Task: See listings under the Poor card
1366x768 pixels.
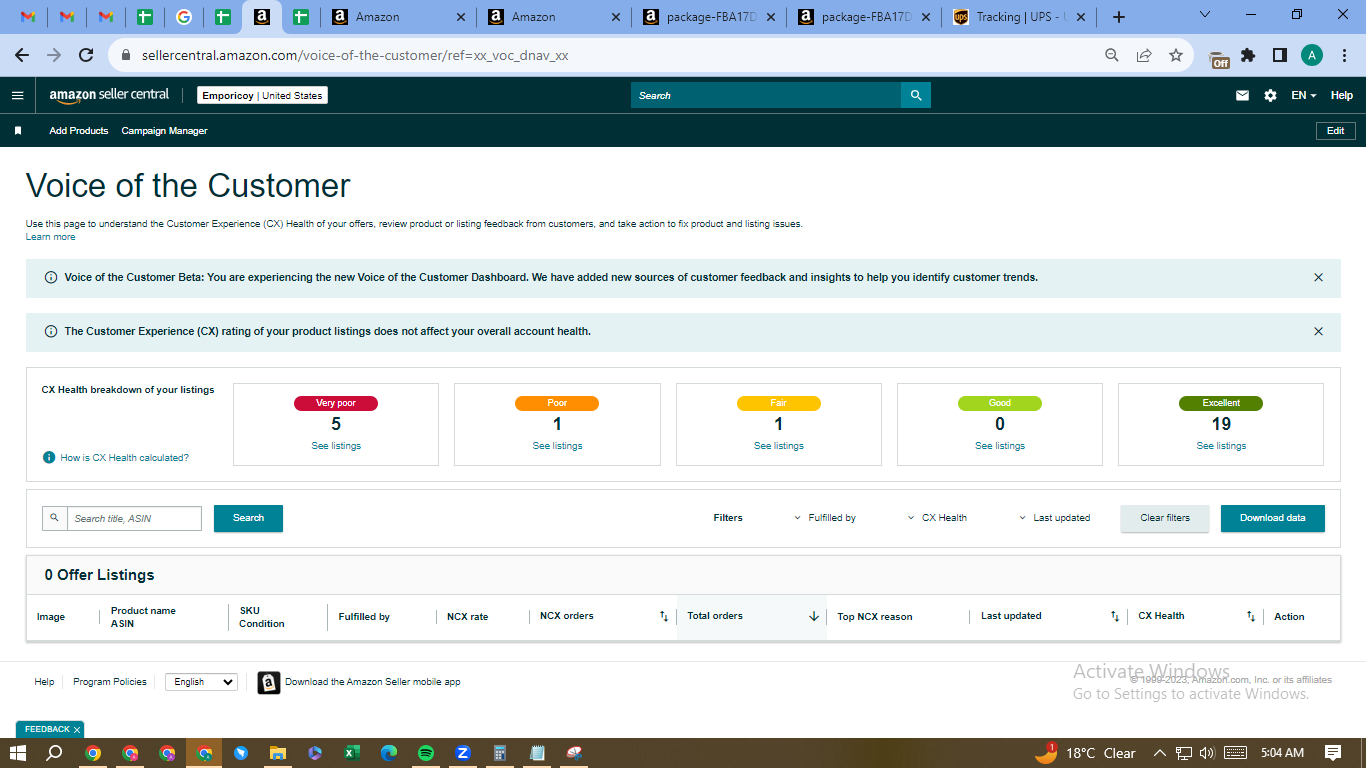Action: tap(557, 446)
